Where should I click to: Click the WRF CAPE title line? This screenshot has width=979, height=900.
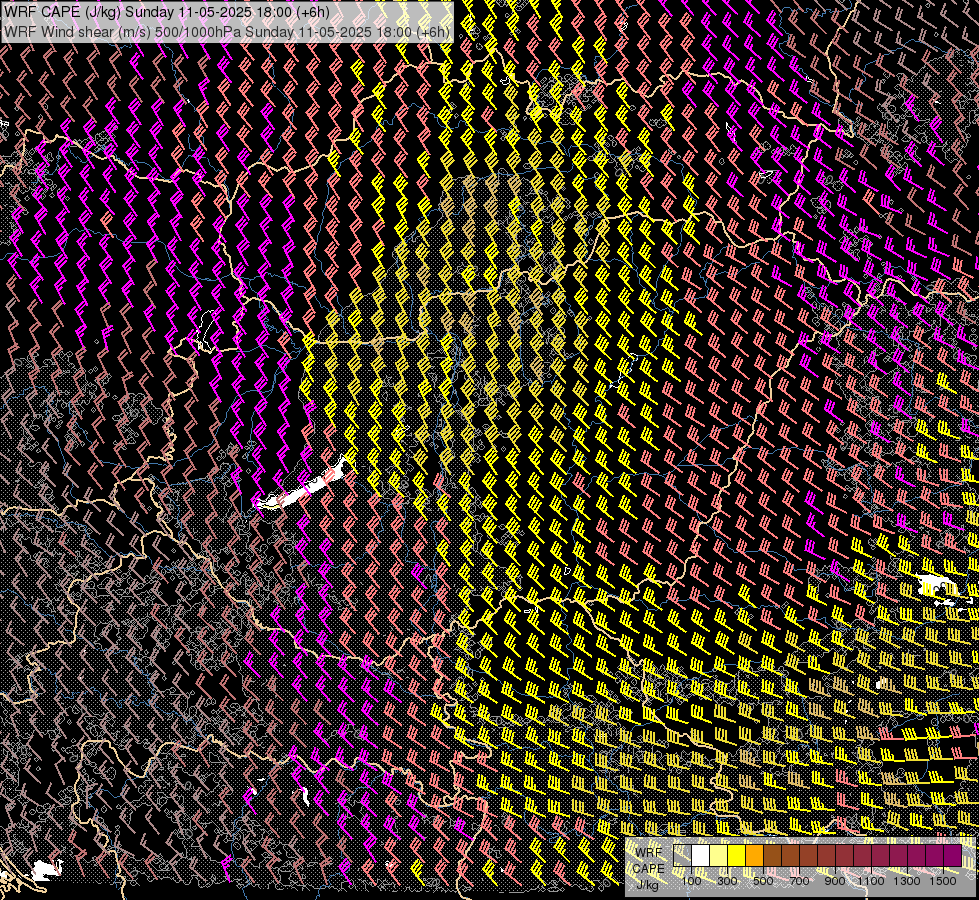pos(166,12)
